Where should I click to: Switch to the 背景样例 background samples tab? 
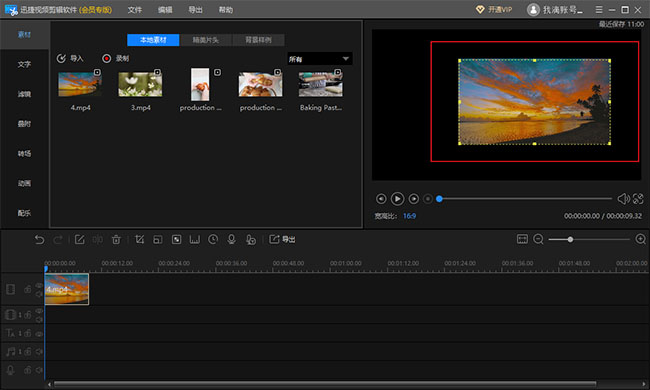(x=259, y=40)
